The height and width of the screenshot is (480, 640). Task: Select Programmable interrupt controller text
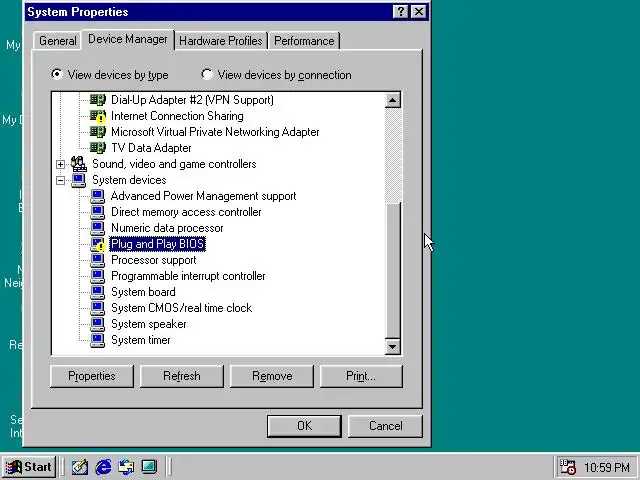click(x=188, y=276)
